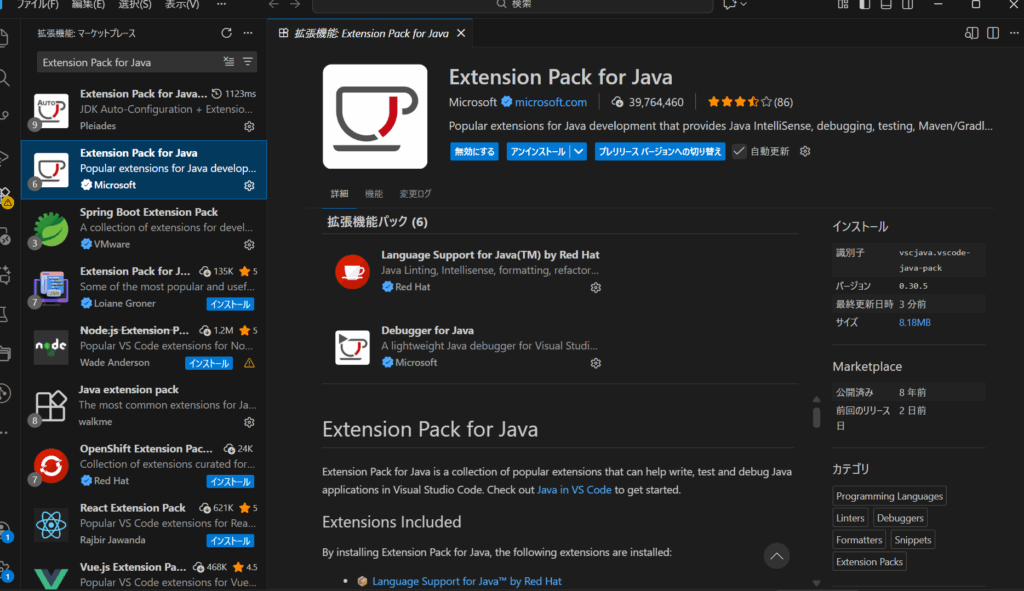Screen dimensions: 1024x591
Task: Refresh the extensions marketplace list
Action: tap(227, 33)
